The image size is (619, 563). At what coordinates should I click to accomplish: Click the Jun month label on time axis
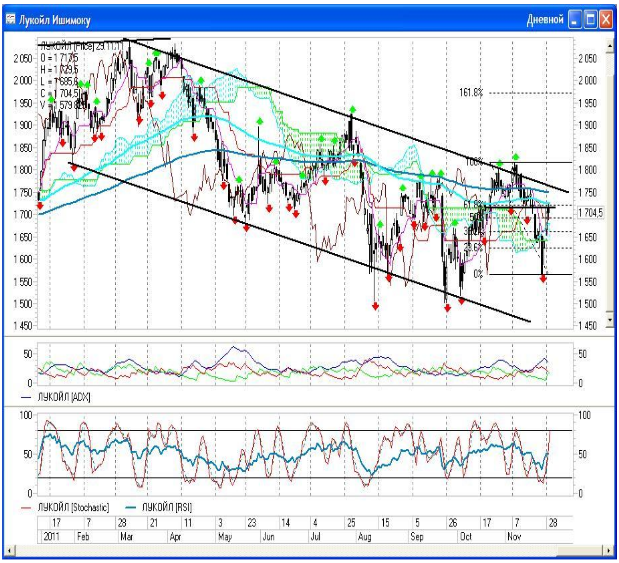[x=268, y=536]
